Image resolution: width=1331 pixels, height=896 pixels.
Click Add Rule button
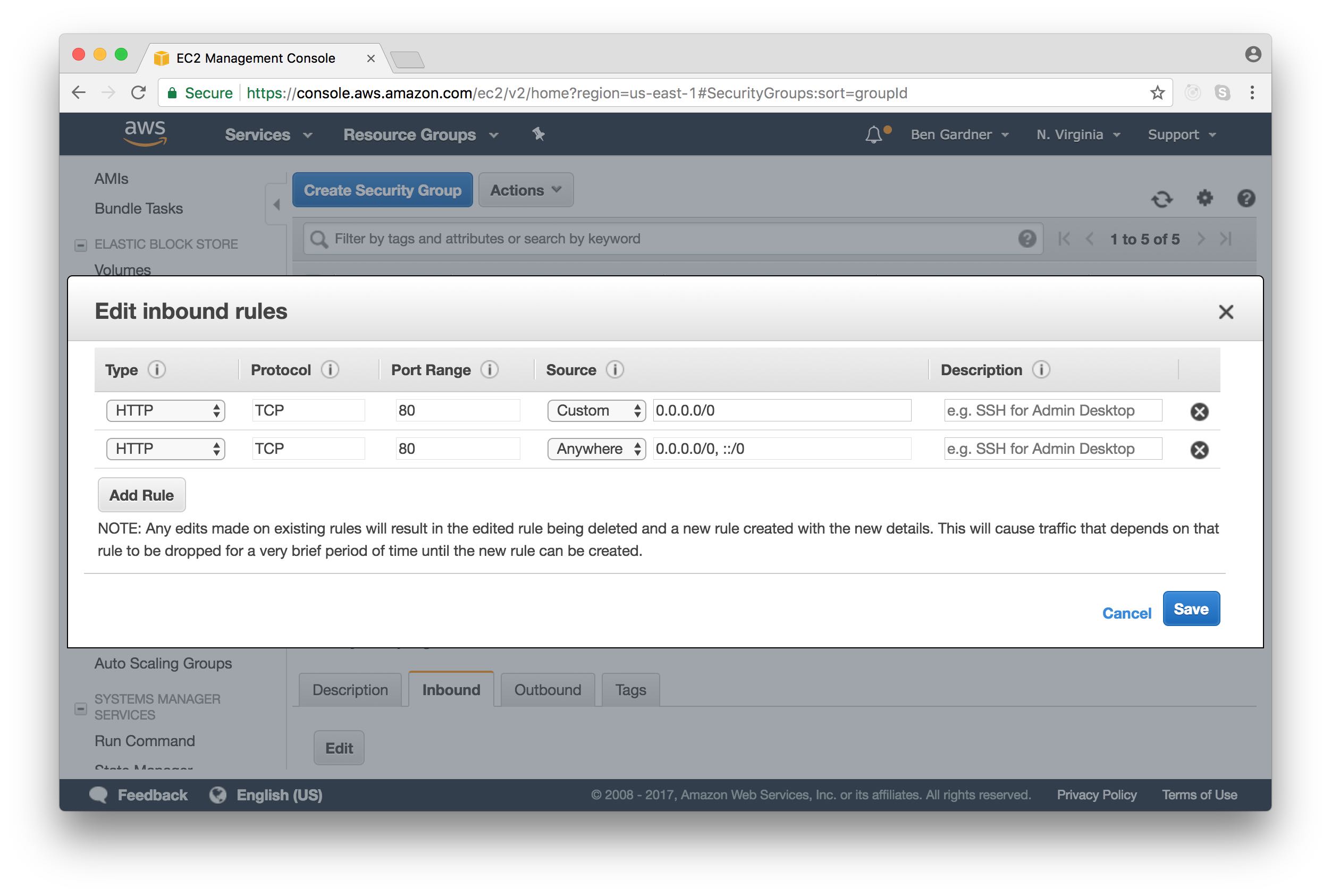click(141, 495)
